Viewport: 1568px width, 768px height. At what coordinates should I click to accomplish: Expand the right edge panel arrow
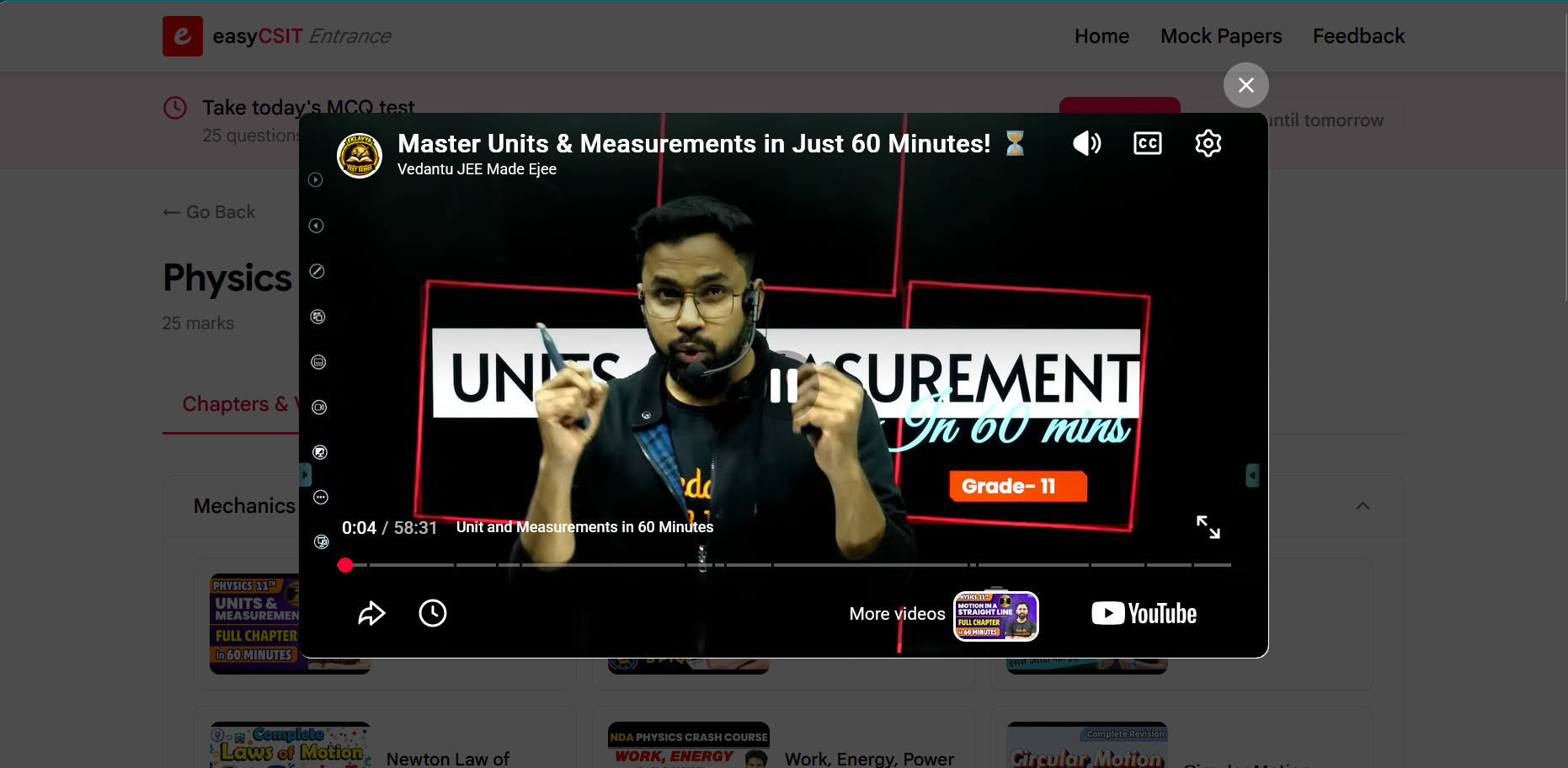[1252, 476]
